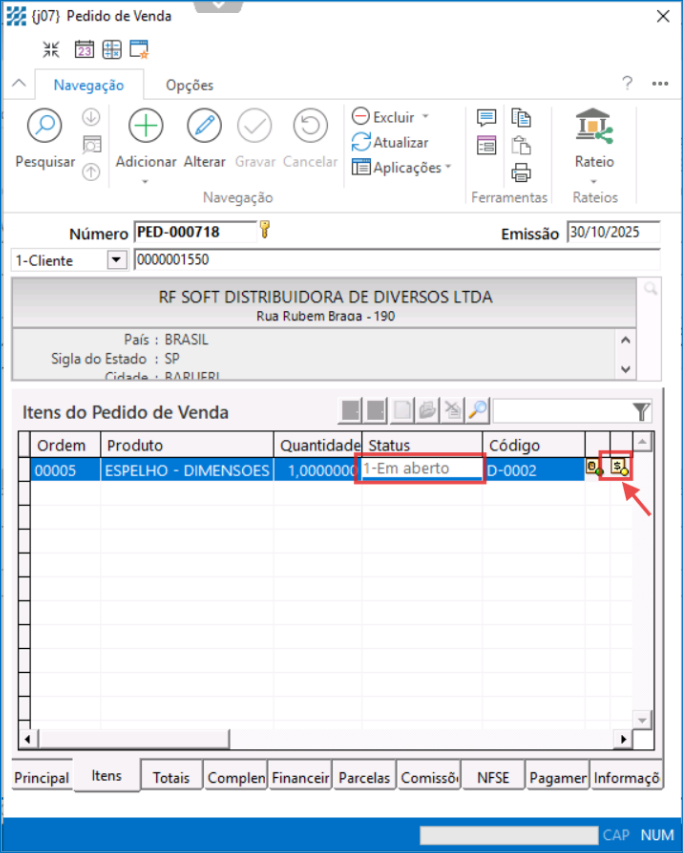Expand the Aplicações dropdown menu
The width and height of the screenshot is (684, 853).
pyautogui.click(x=447, y=168)
